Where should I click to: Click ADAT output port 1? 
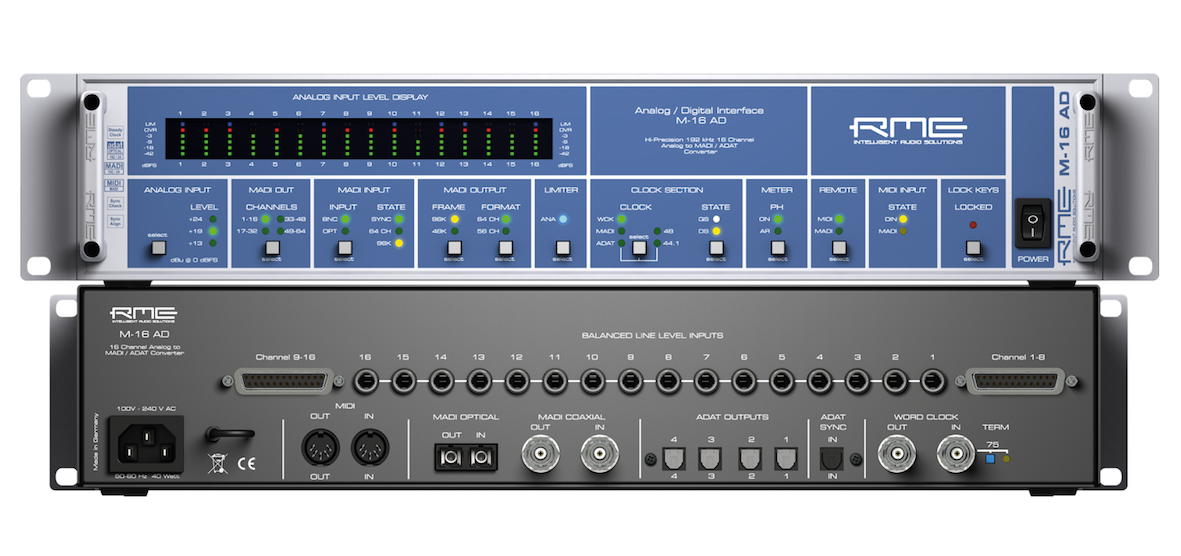coord(786,458)
